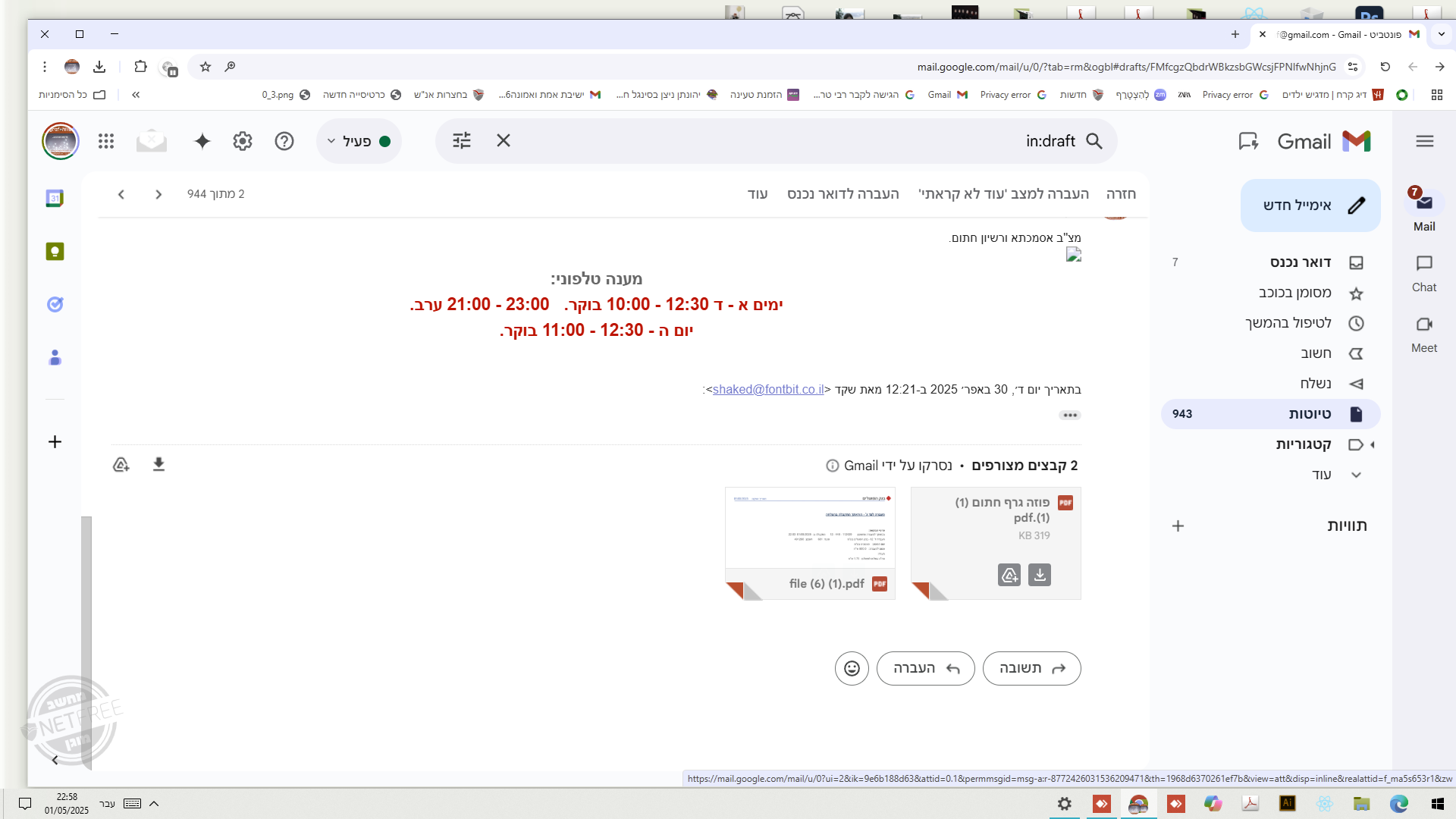
Task: Open the shaked@fontbit.co.il email link
Action: click(x=767, y=389)
